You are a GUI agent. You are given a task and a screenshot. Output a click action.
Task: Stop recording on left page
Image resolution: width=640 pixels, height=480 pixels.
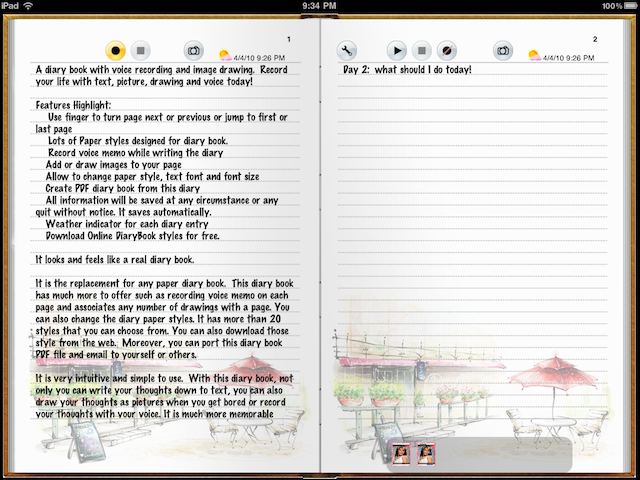(141, 50)
